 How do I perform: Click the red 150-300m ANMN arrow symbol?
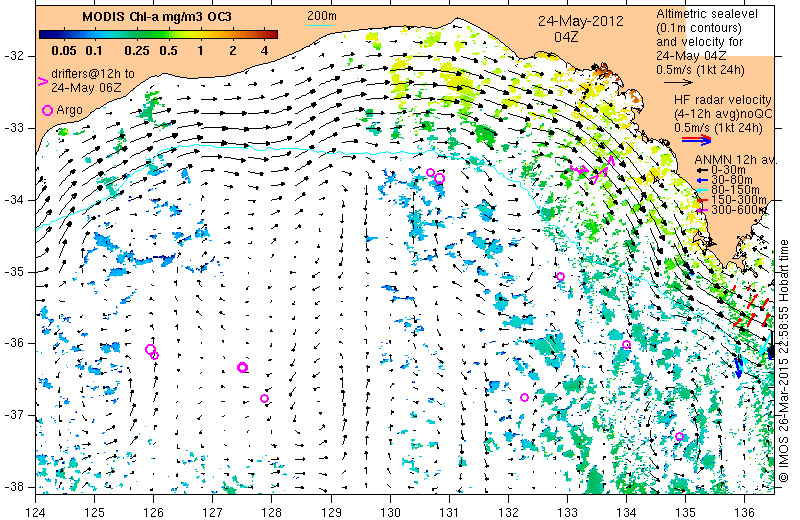pos(703,200)
